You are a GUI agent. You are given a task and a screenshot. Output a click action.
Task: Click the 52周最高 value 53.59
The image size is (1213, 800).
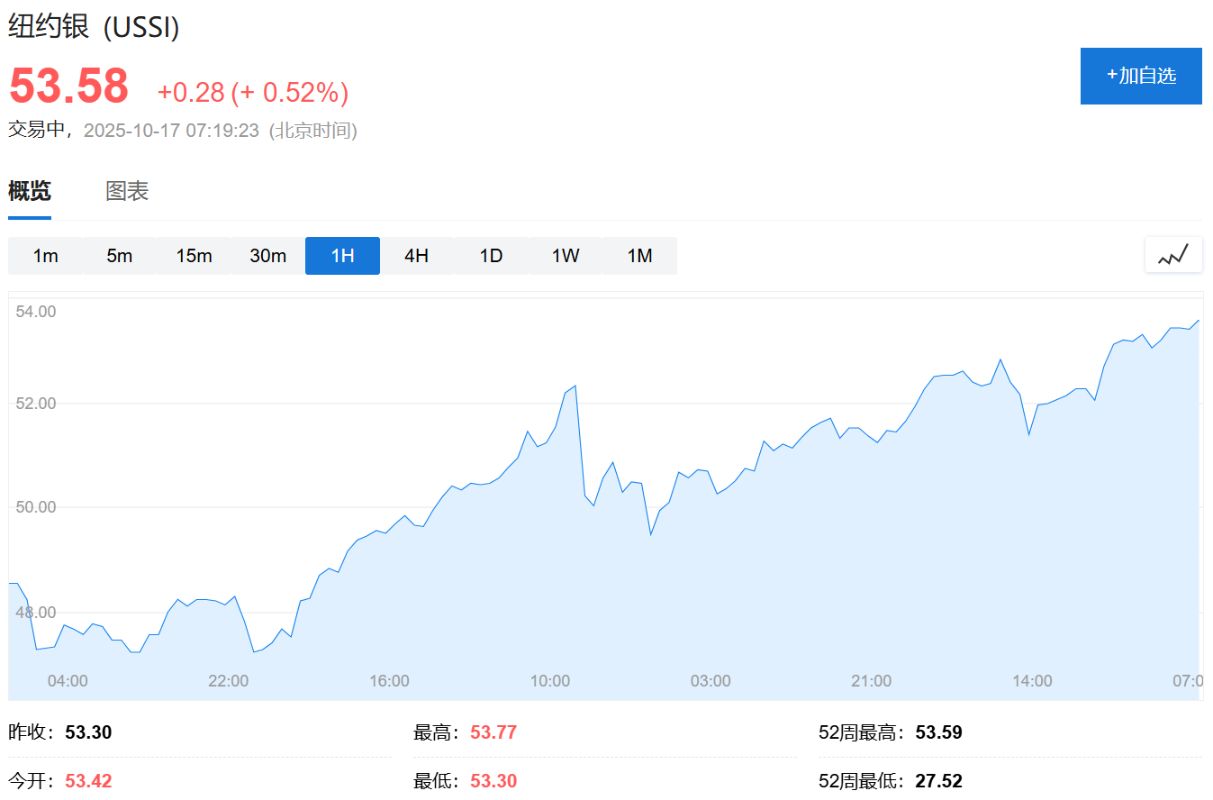[938, 733]
